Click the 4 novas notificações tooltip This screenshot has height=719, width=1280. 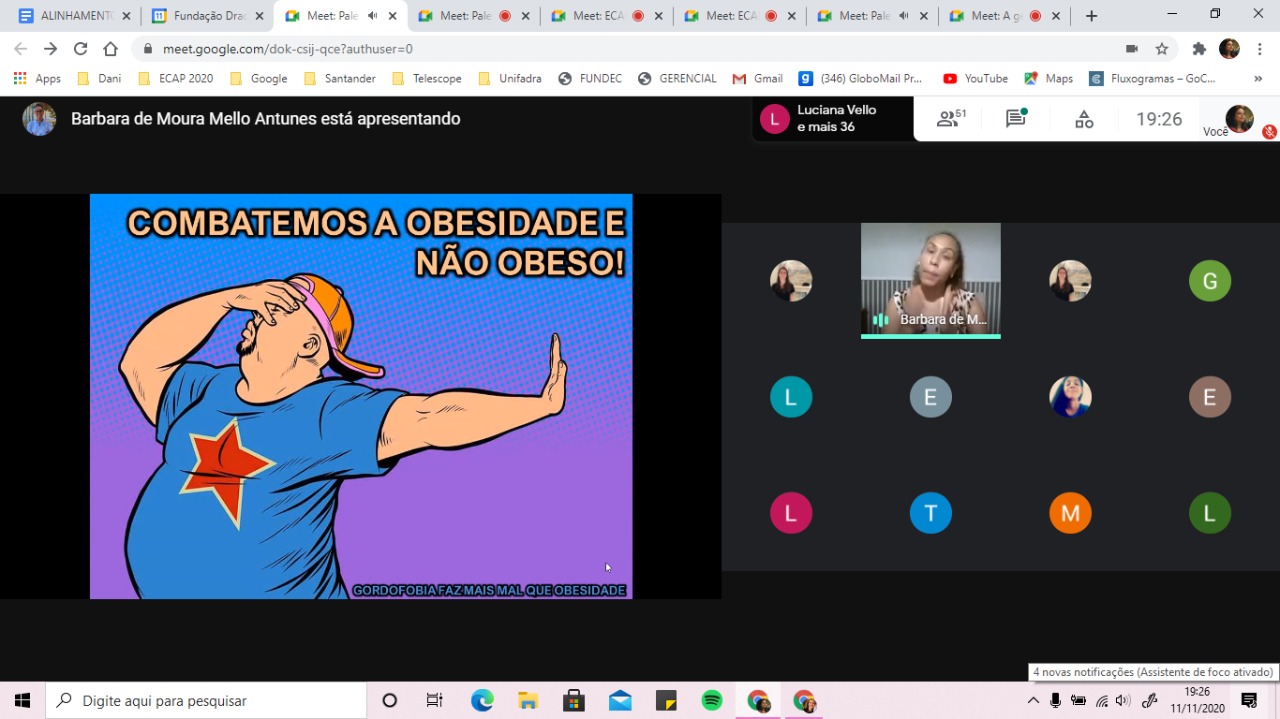(1153, 672)
